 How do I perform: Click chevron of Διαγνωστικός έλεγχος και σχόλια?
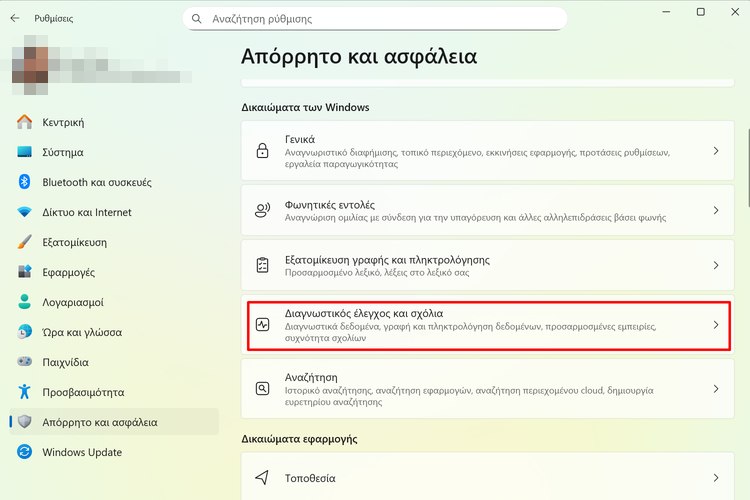tap(716, 325)
